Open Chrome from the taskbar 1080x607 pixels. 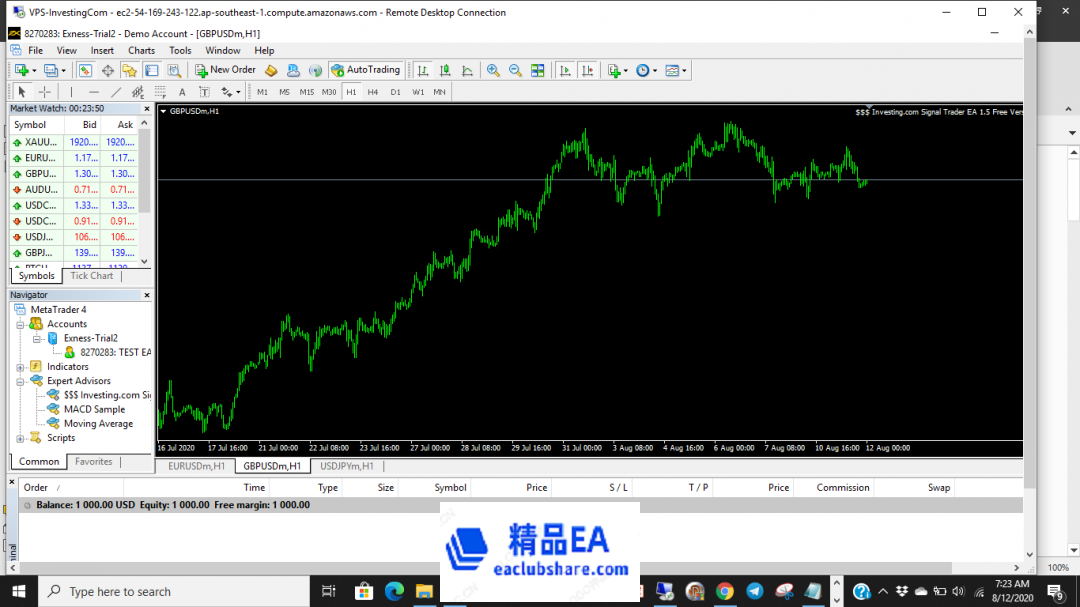coord(725,591)
